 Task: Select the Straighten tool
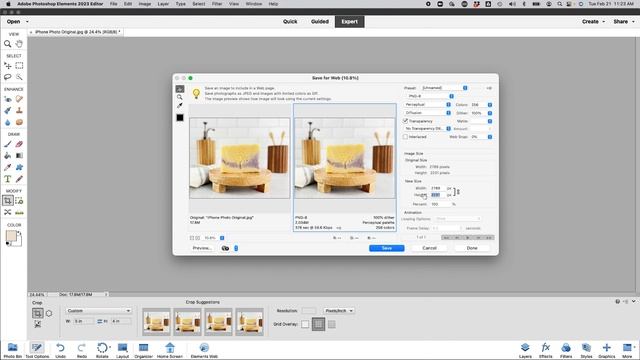(19, 212)
